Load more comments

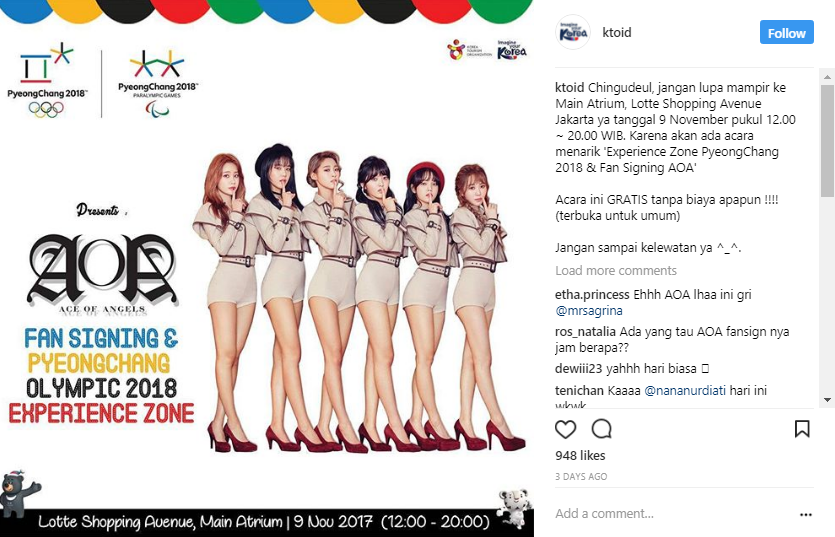[616, 271]
